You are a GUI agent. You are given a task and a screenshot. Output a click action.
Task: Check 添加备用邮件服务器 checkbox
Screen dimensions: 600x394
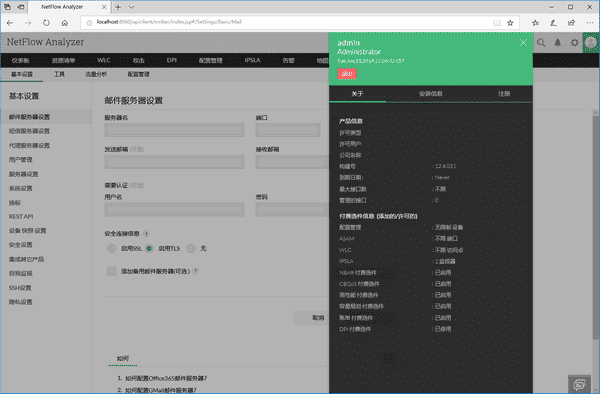pyautogui.click(x=111, y=271)
